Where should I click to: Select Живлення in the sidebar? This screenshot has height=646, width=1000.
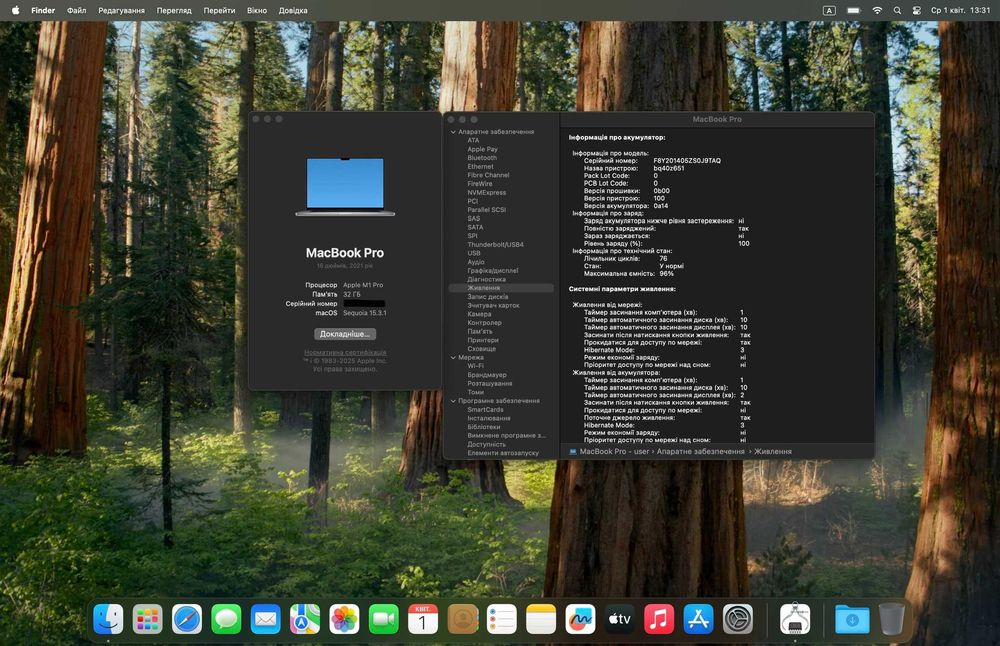point(501,288)
